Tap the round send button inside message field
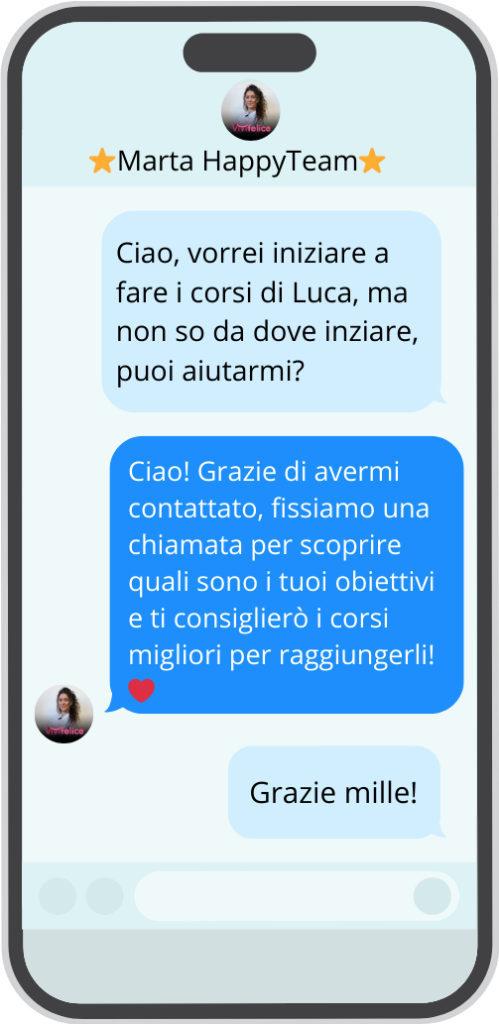This screenshot has height=1024, width=499. tap(432, 896)
